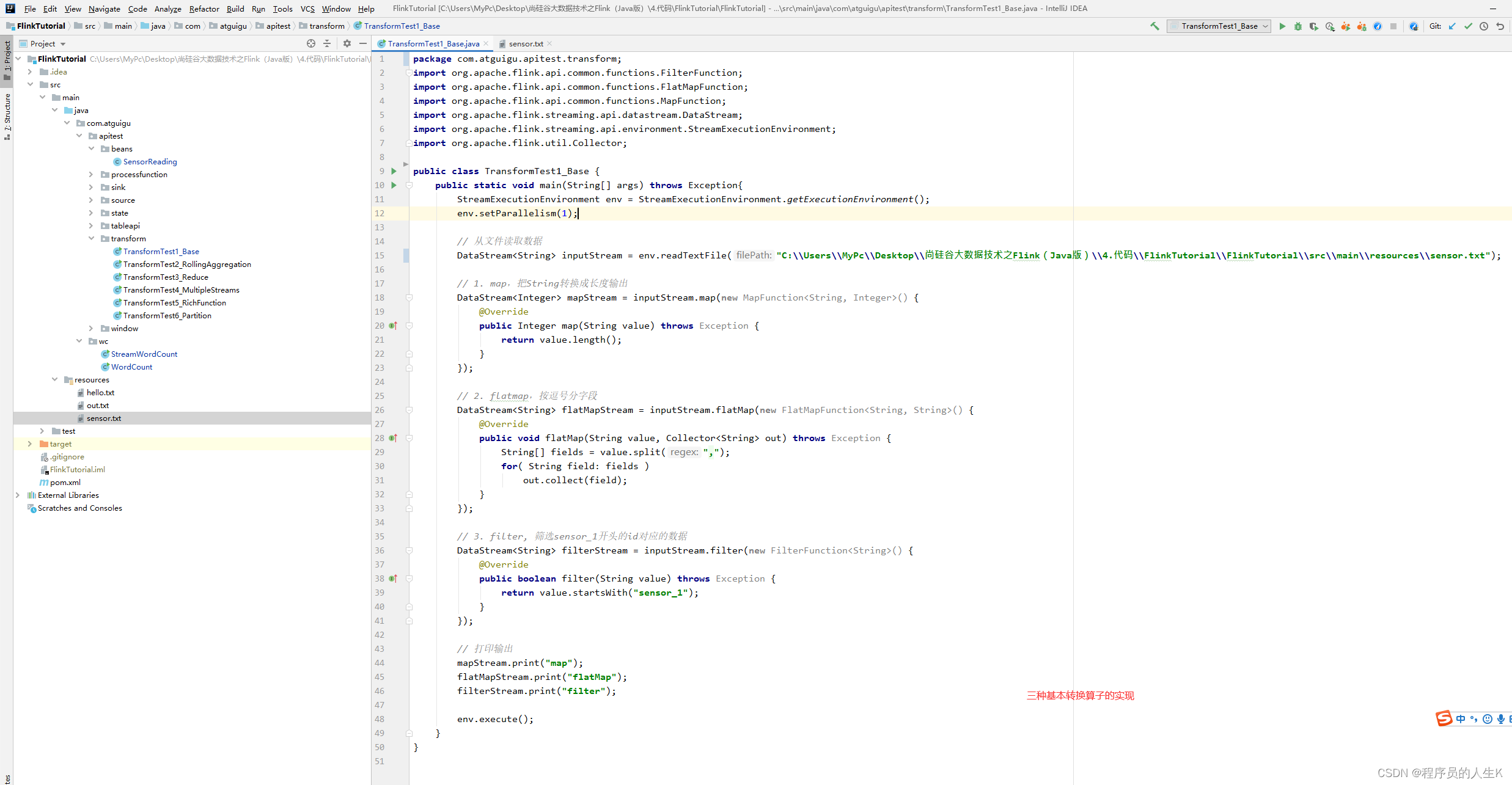Image resolution: width=1512 pixels, height=785 pixels.
Task: Click the transform breadcrumb in navigation bar
Action: 326,26
